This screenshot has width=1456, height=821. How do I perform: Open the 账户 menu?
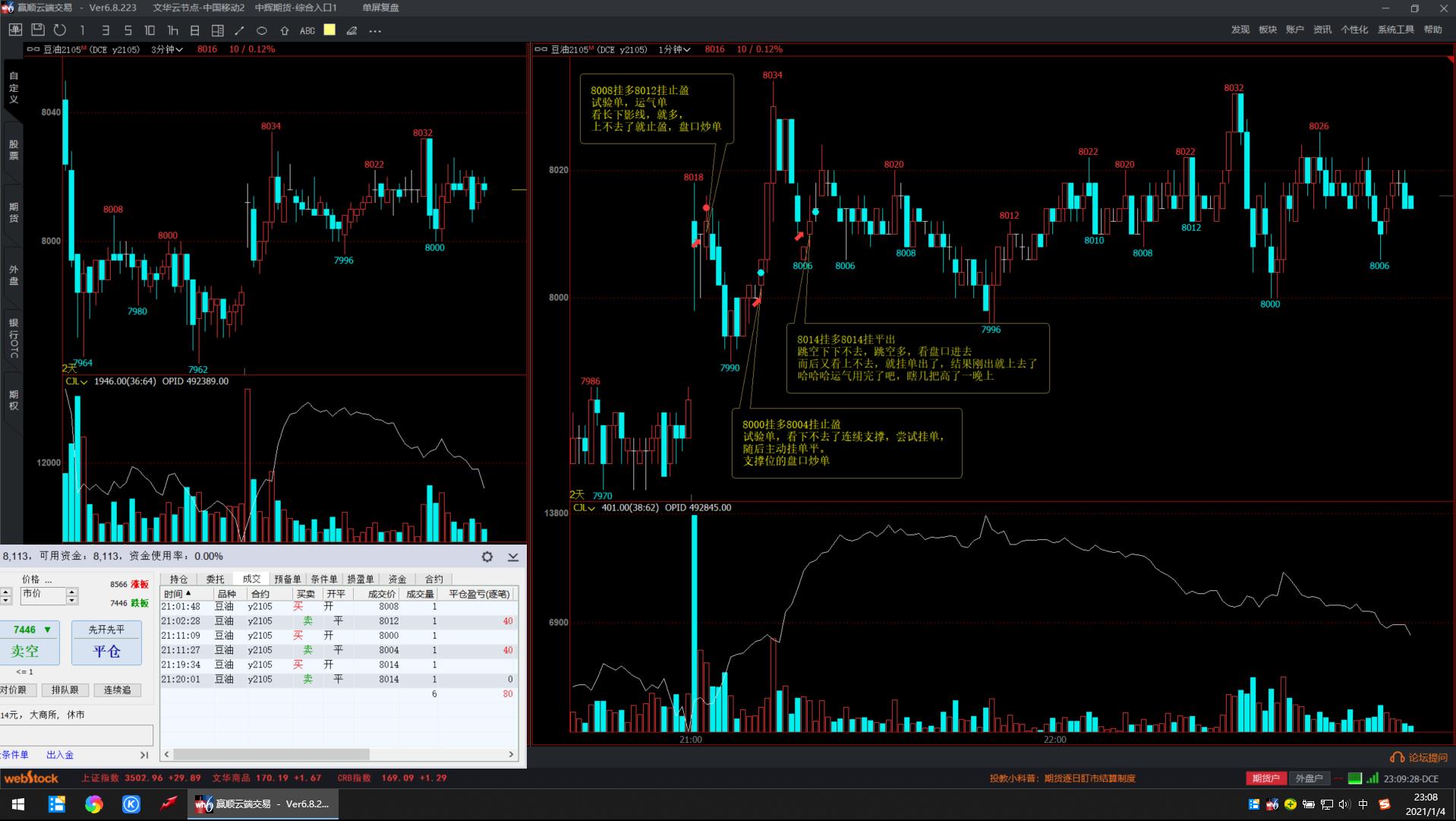click(x=1295, y=30)
